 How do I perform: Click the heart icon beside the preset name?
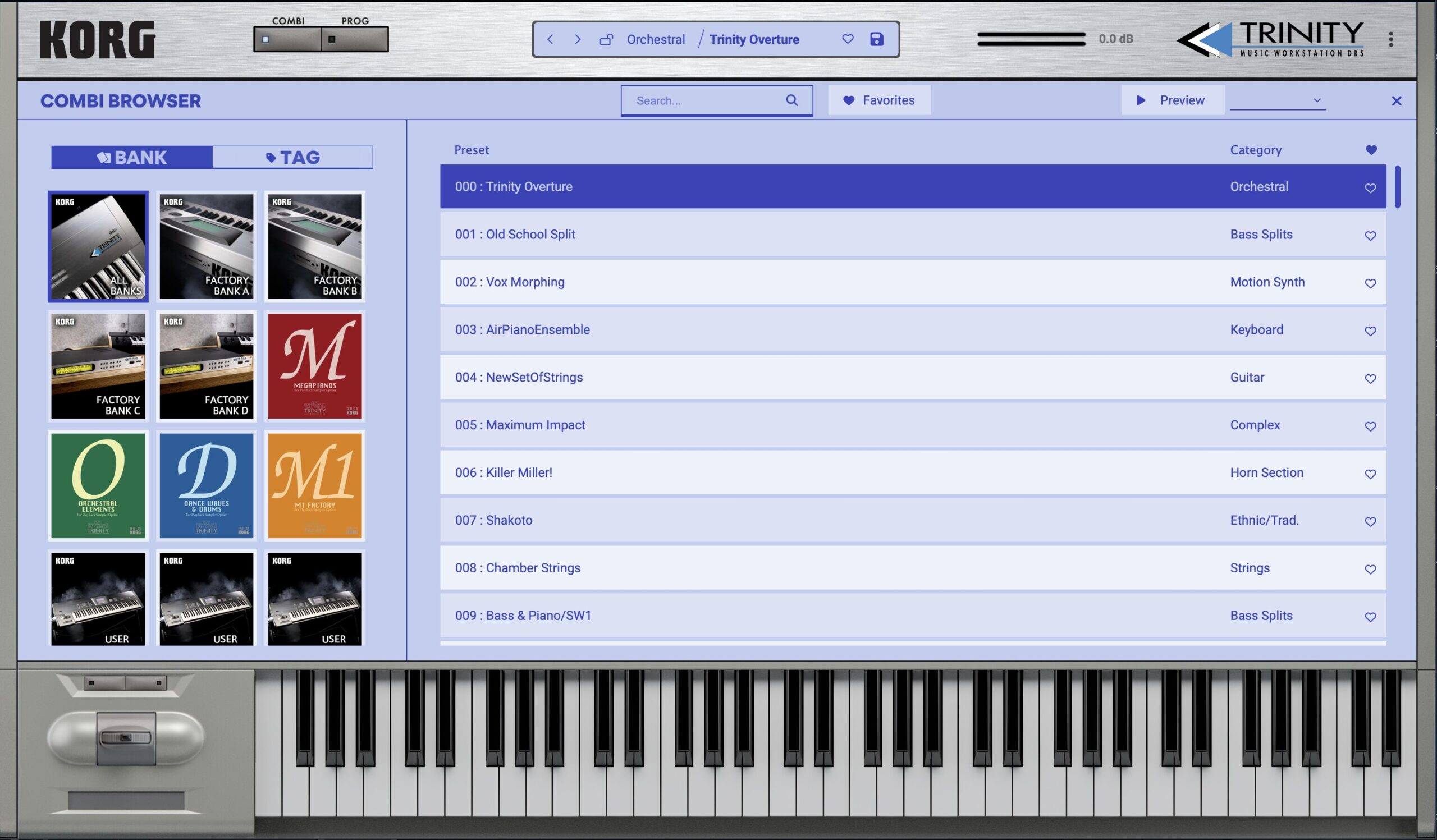pos(848,39)
